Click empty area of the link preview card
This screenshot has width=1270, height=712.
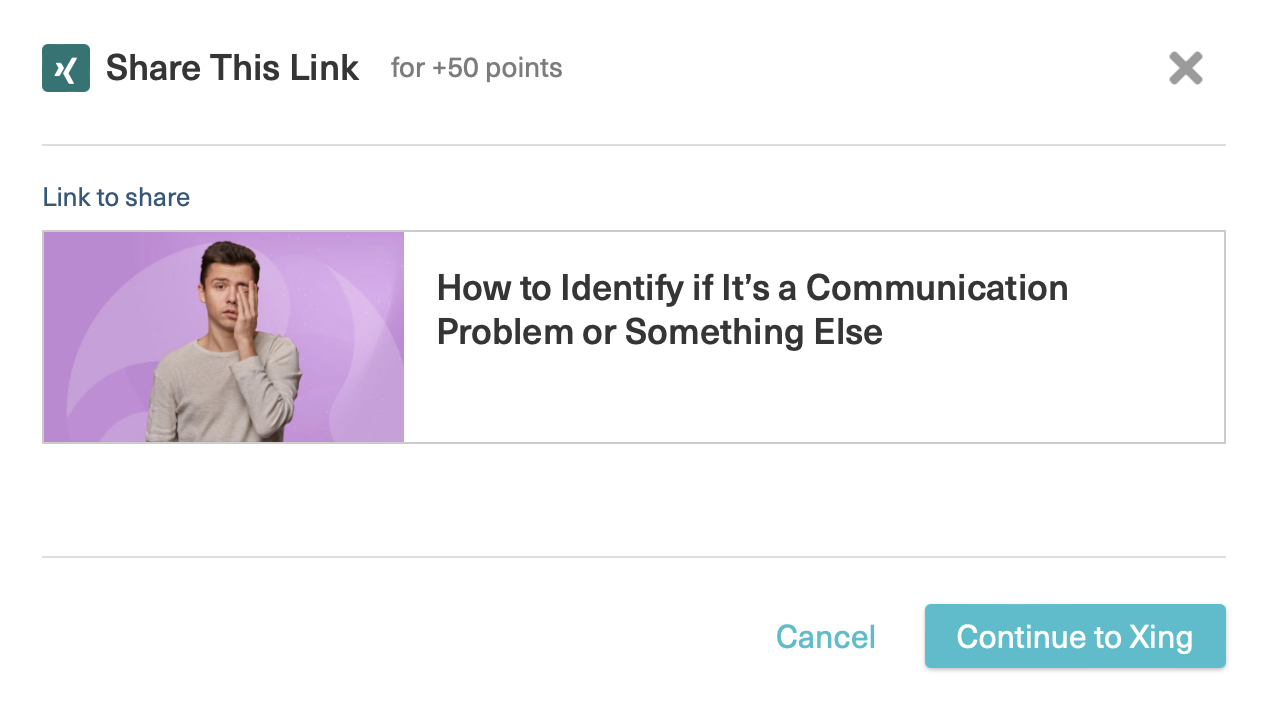tap(814, 400)
